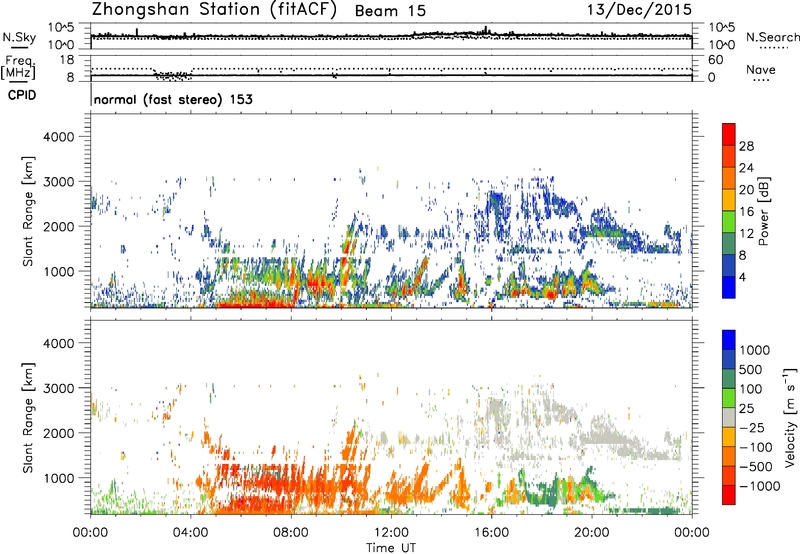This screenshot has height=554, width=800.
Task: Click the velocity panel 'Slant Range [km]' title
Action: 28,417
